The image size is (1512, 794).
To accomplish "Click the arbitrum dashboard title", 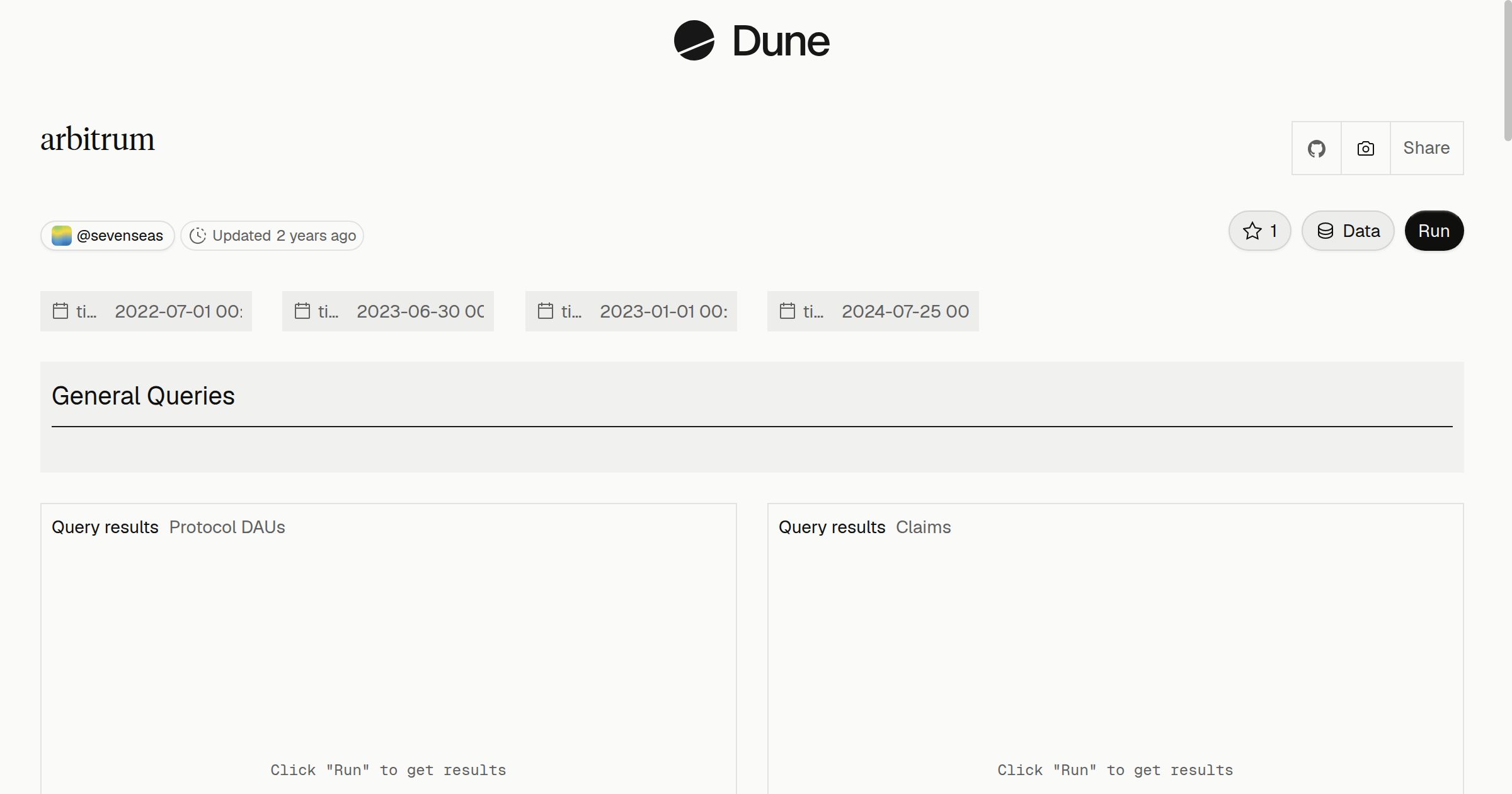I will [98, 139].
